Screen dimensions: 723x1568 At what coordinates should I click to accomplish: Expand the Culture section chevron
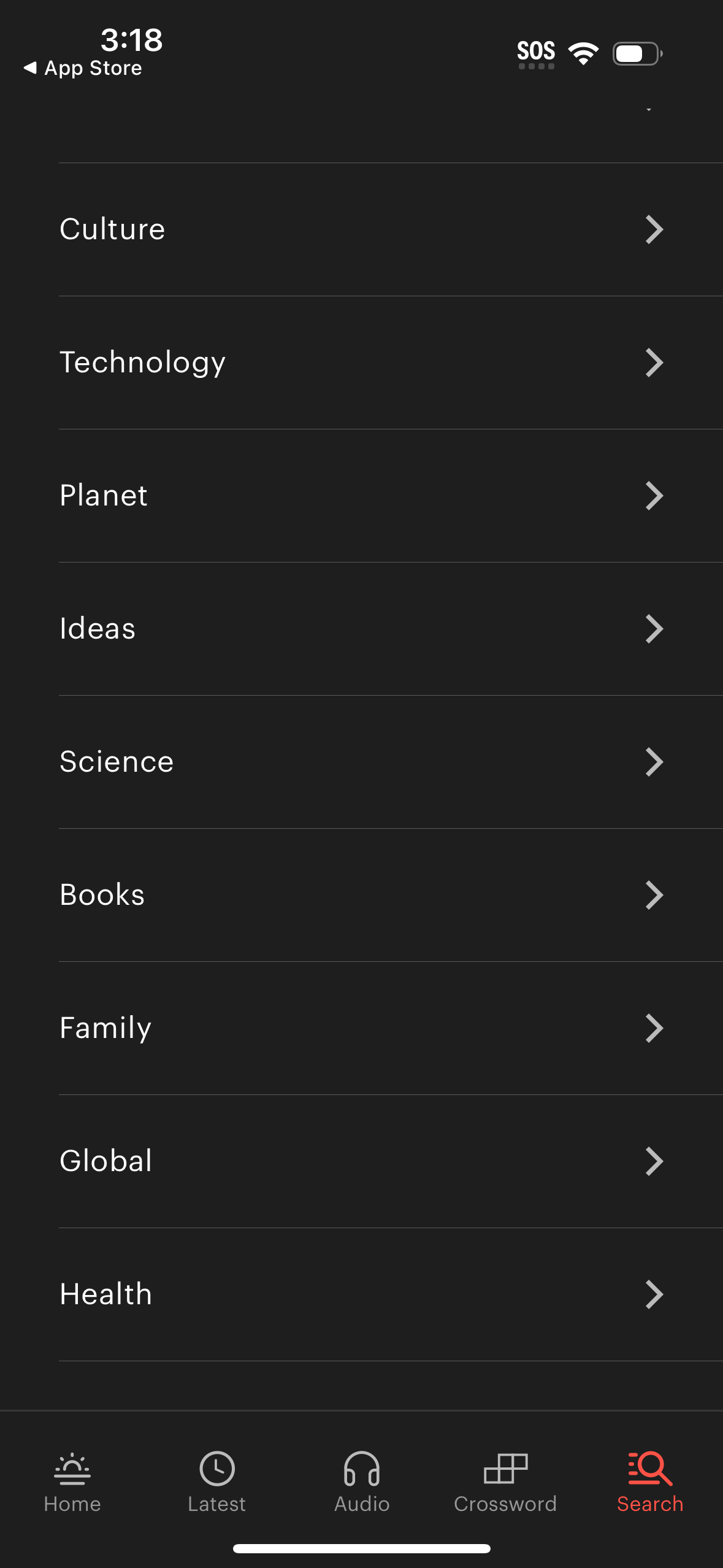654,229
